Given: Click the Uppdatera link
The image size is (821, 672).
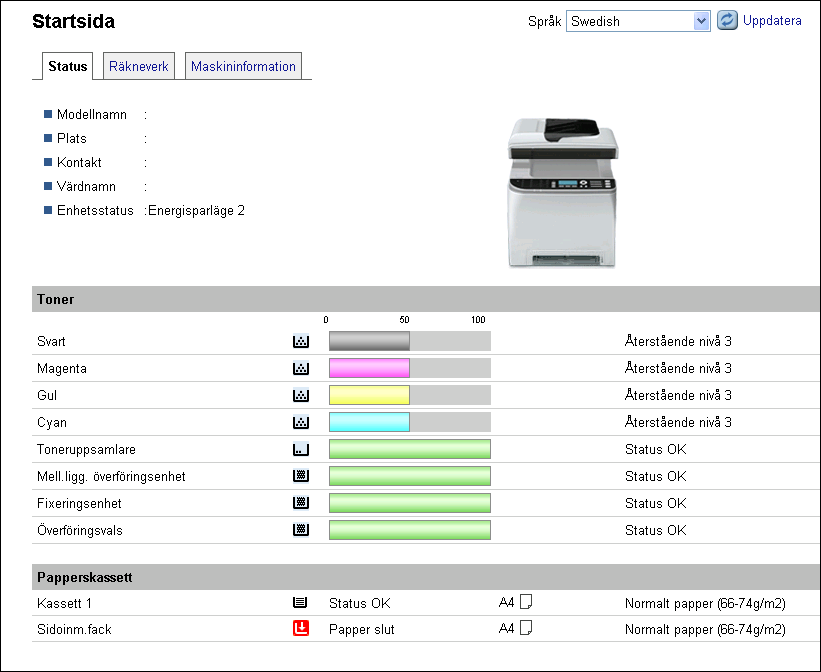Looking at the screenshot, I should 772,21.
